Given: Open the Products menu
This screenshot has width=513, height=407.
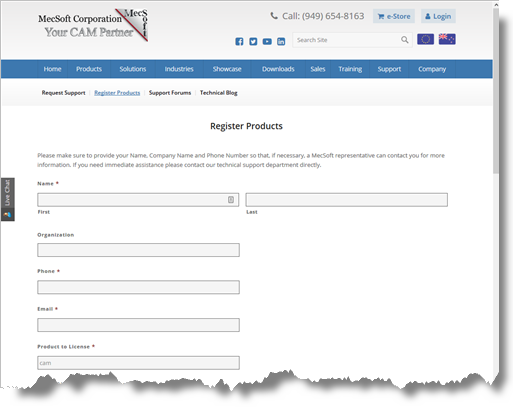Looking at the screenshot, I should pos(89,69).
